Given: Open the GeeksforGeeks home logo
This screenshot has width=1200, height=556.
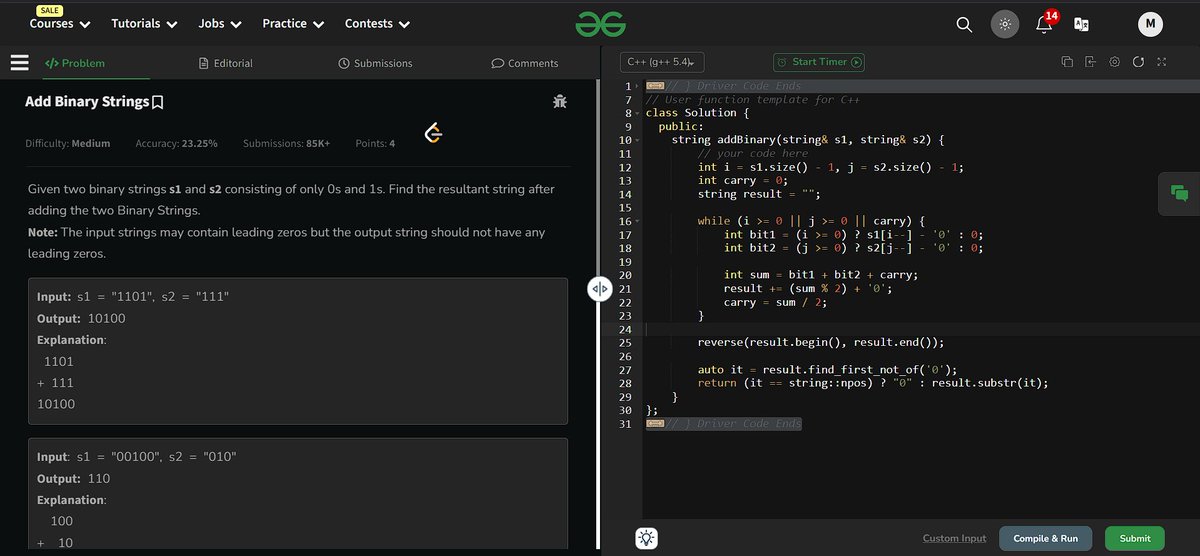Looking at the screenshot, I should pyautogui.click(x=599, y=24).
